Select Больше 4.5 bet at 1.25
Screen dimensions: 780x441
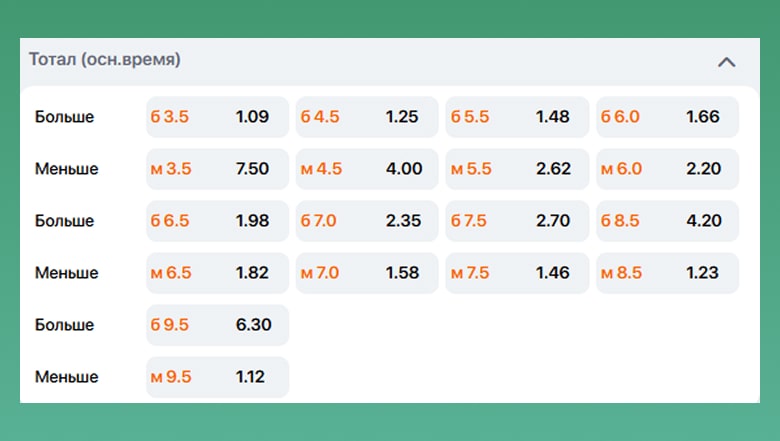pos(367,117)
